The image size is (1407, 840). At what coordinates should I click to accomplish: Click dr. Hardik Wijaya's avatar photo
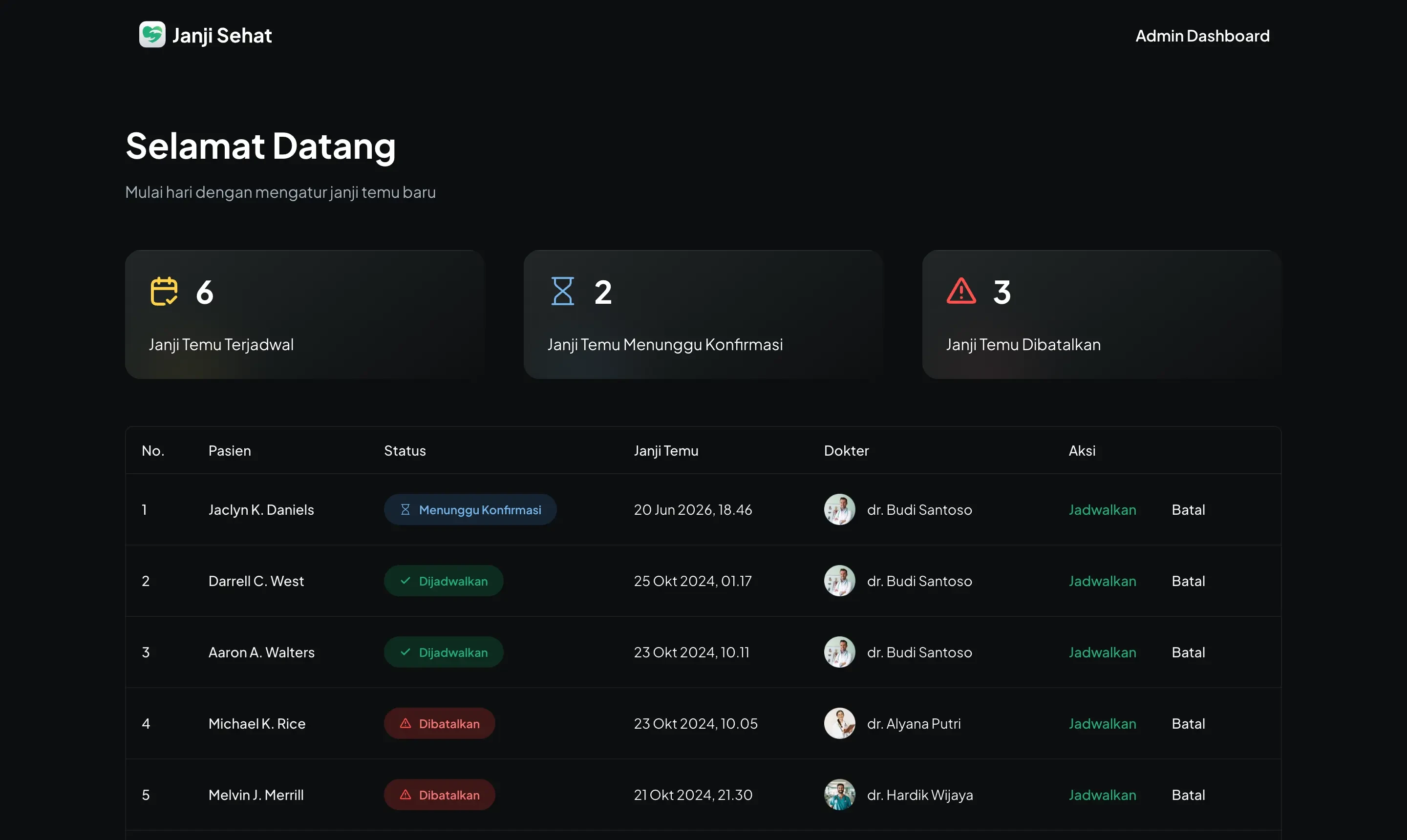[840, 795]
